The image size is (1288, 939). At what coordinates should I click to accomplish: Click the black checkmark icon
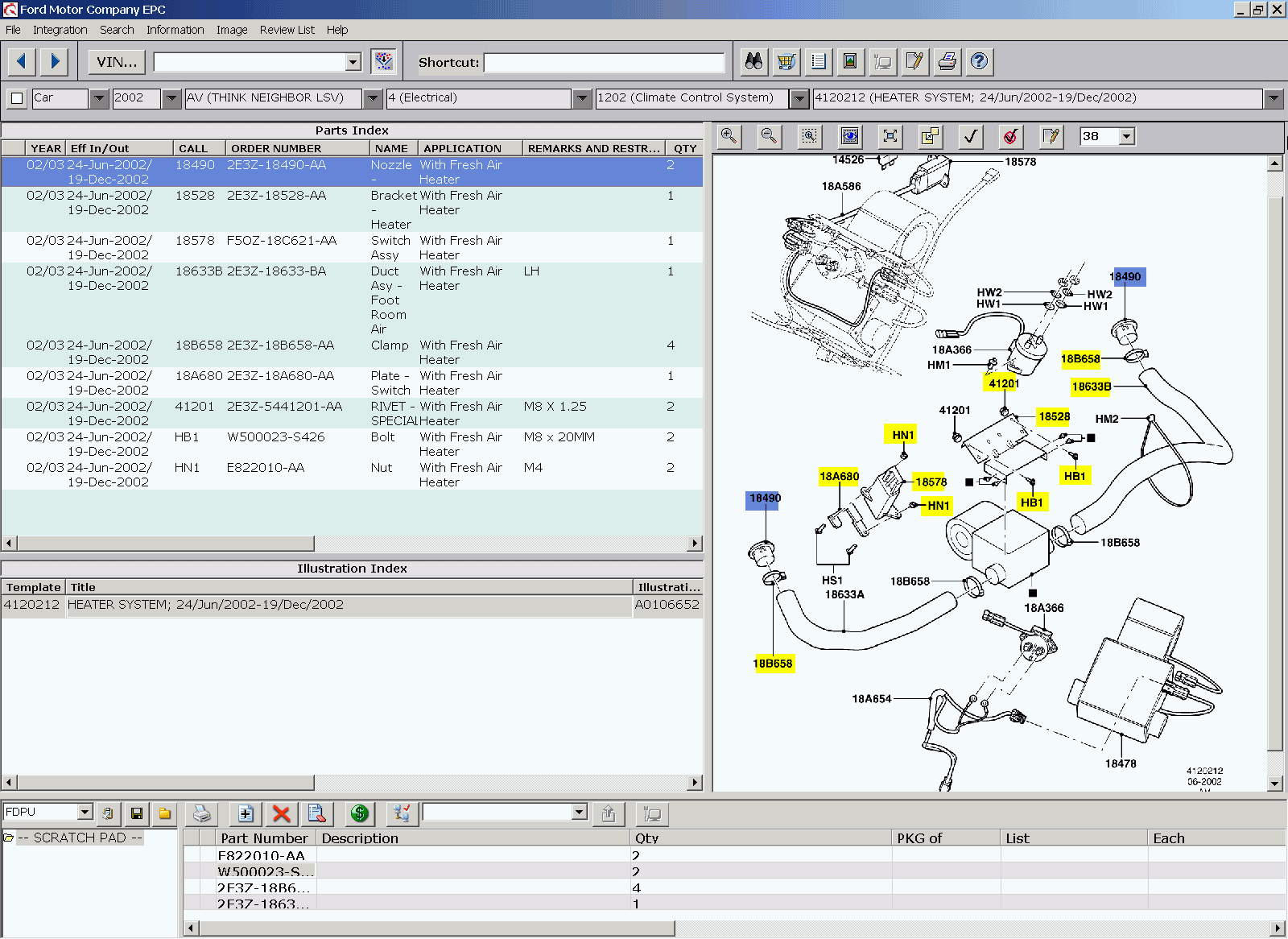tap(971, 136)
